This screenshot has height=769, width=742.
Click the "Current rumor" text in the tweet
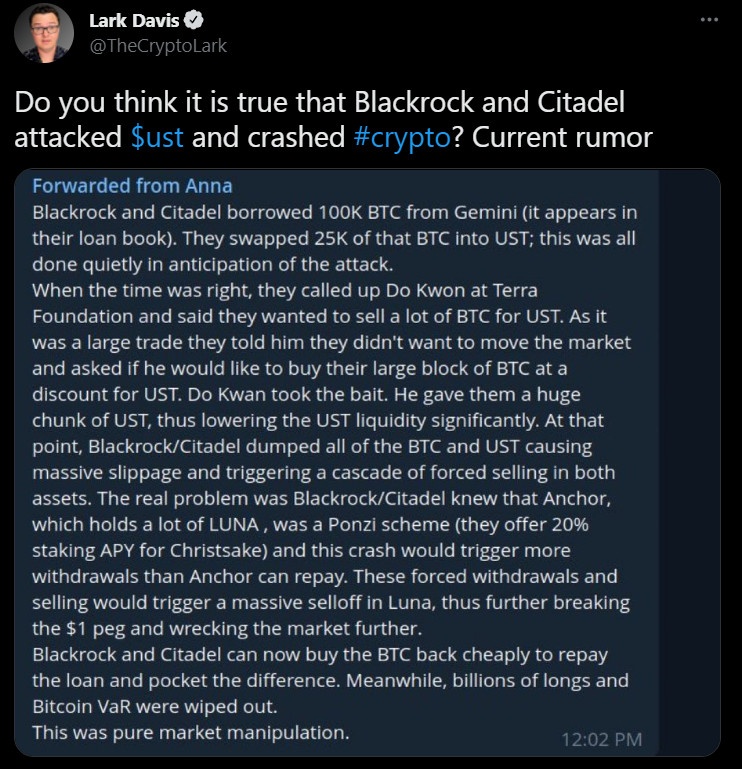562,137
